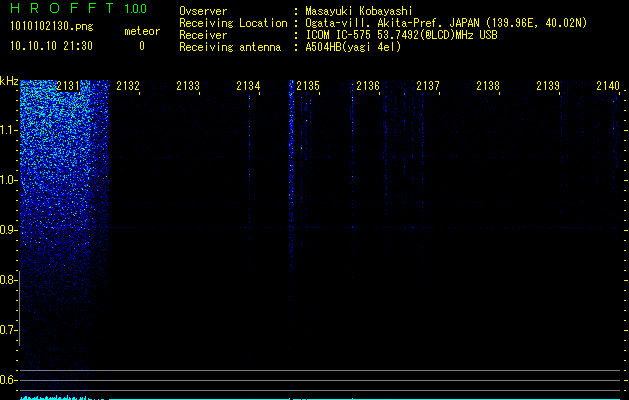This screenshot has height=400, width=629.
Task: Click the observer name Masayuki Kobayashi
Action: pos(359,11)
